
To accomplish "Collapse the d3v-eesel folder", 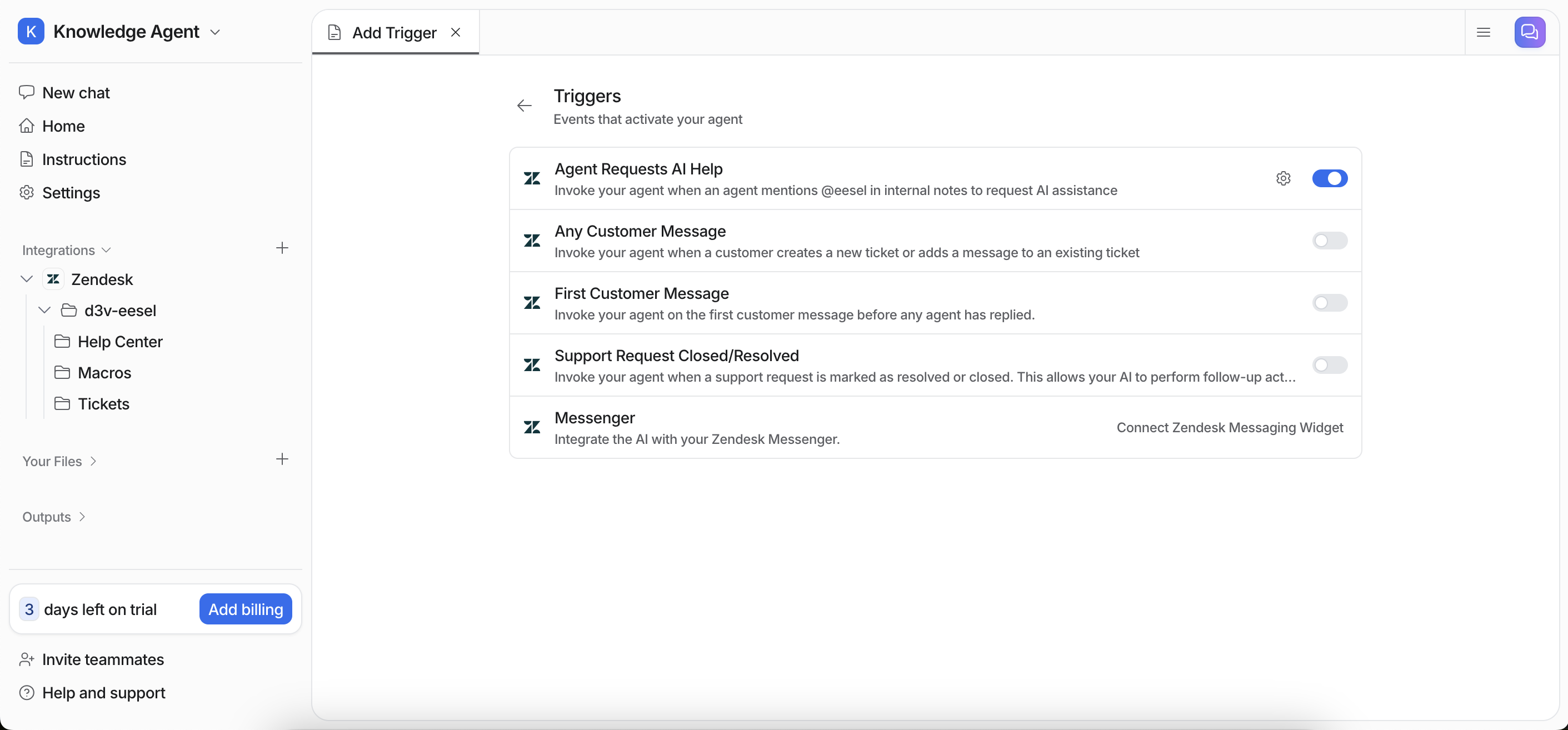I will pos(44,311).
